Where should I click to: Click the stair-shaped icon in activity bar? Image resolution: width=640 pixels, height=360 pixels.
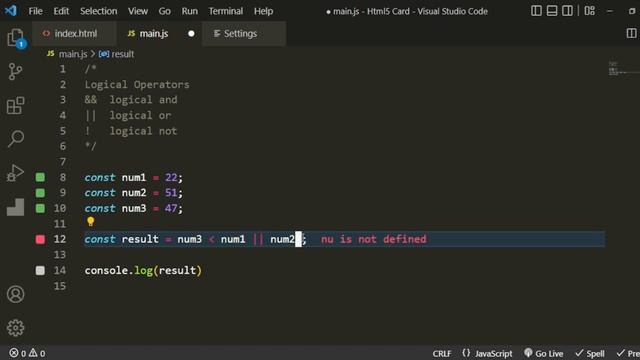[16, 207]
